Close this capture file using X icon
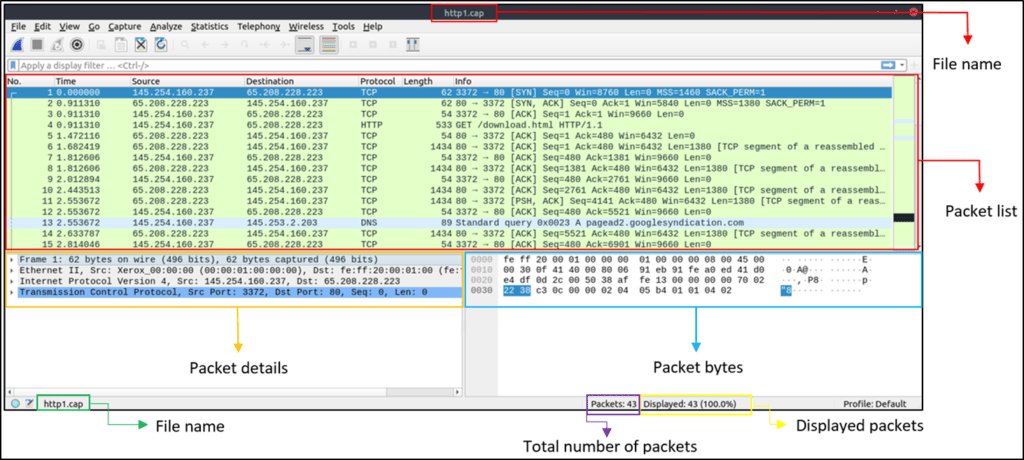This screenshot has width=1024, height=460. coord(140,45)
